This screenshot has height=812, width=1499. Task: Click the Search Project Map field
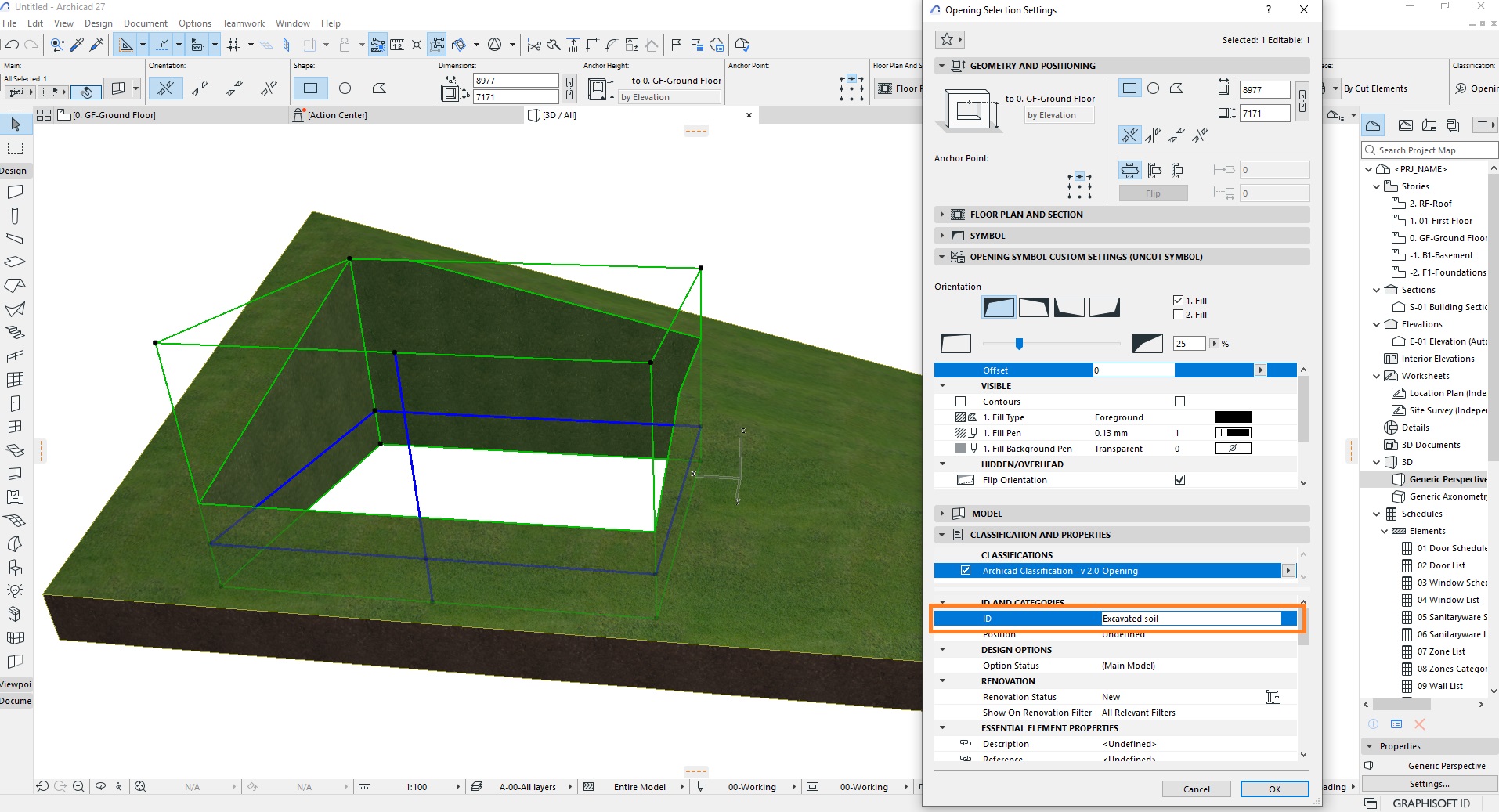tap(1429, 150)
